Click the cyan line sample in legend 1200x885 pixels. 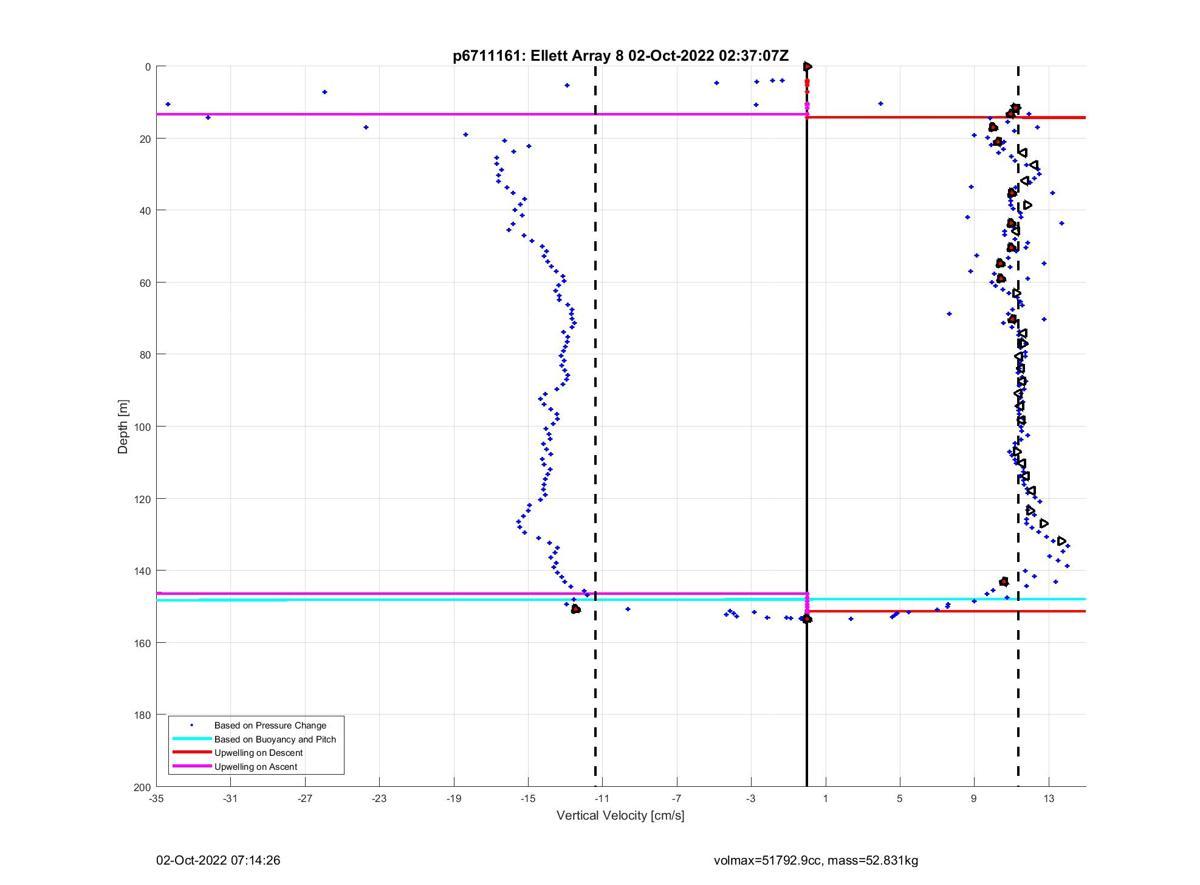pos(192,739)
